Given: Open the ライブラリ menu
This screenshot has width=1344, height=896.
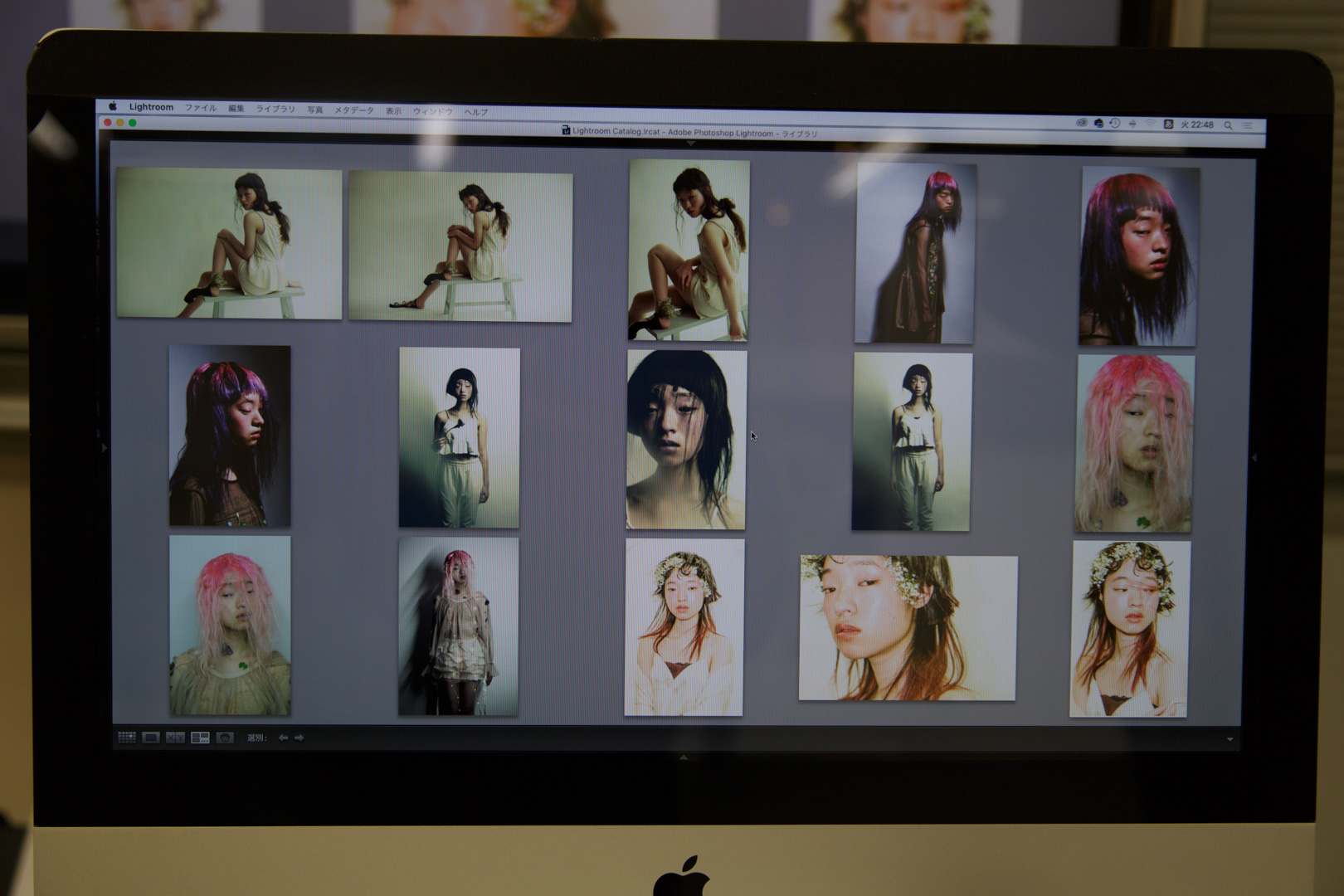Looking at the screenshot, I should coord(275,109).
